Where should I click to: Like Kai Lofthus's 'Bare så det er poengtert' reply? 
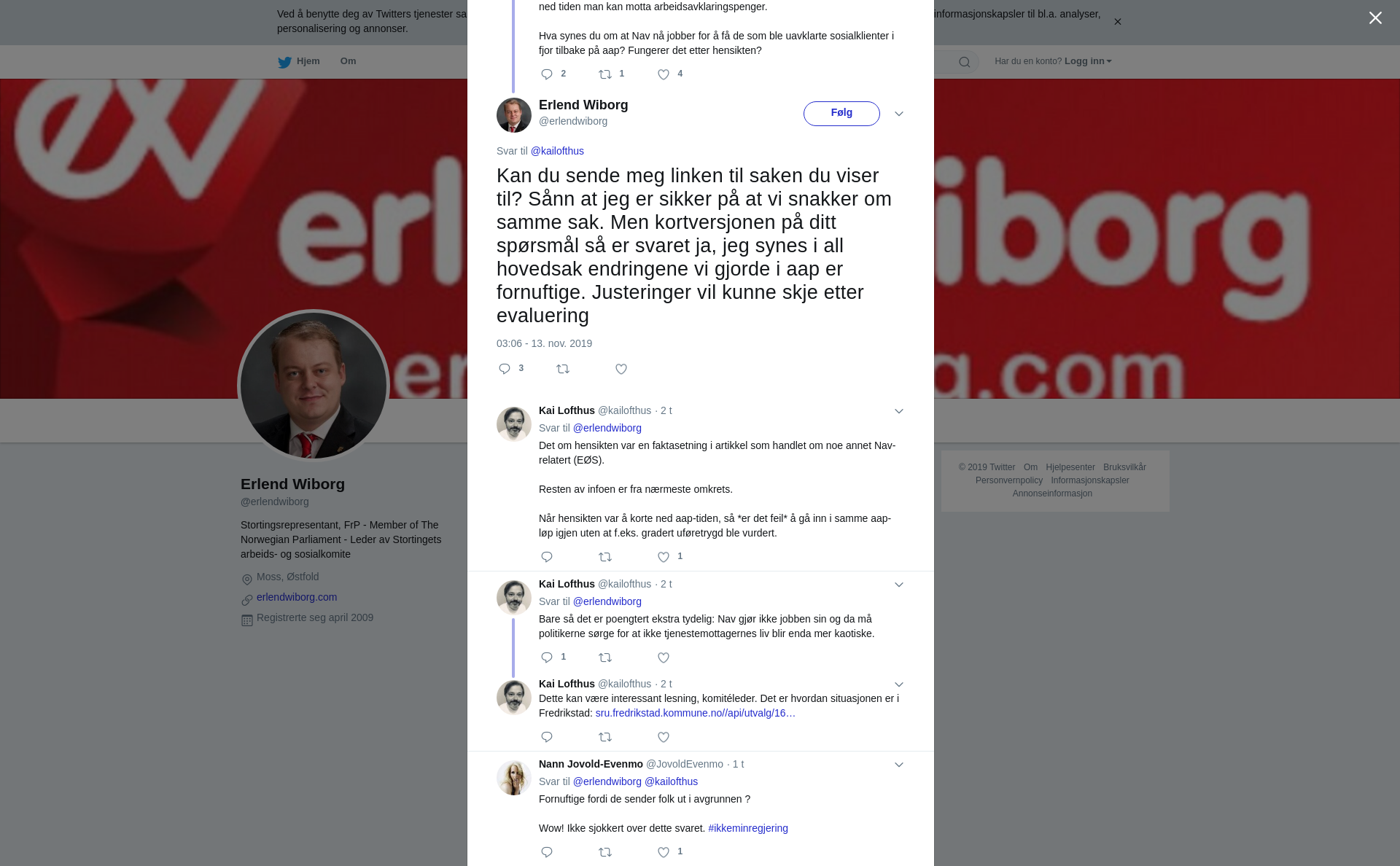click(664, 658)
